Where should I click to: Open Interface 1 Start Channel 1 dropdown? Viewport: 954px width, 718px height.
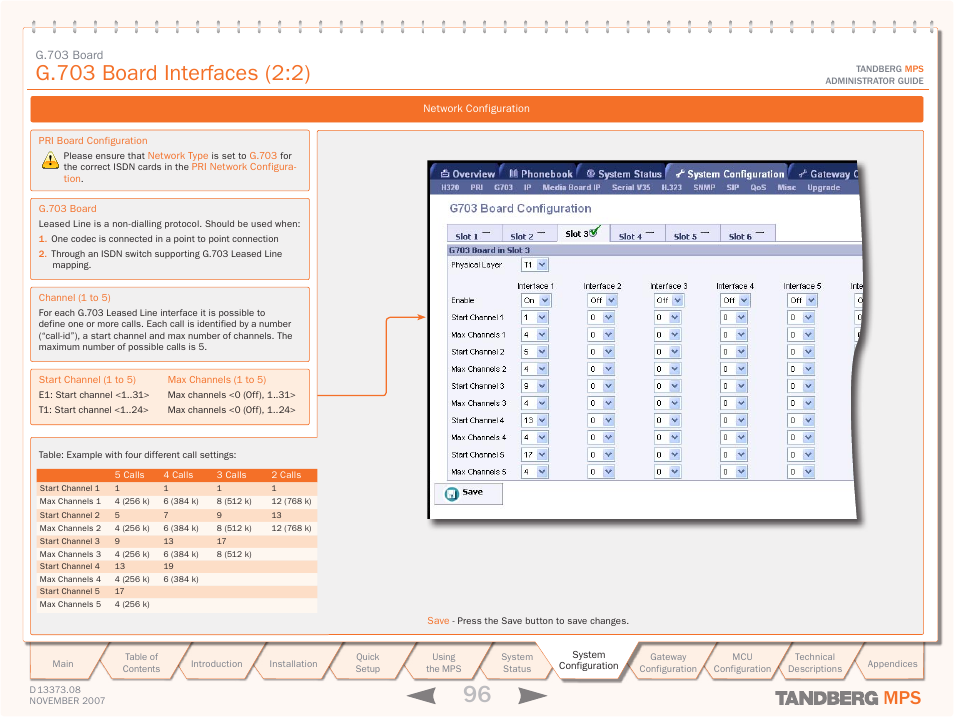point(541,318)
